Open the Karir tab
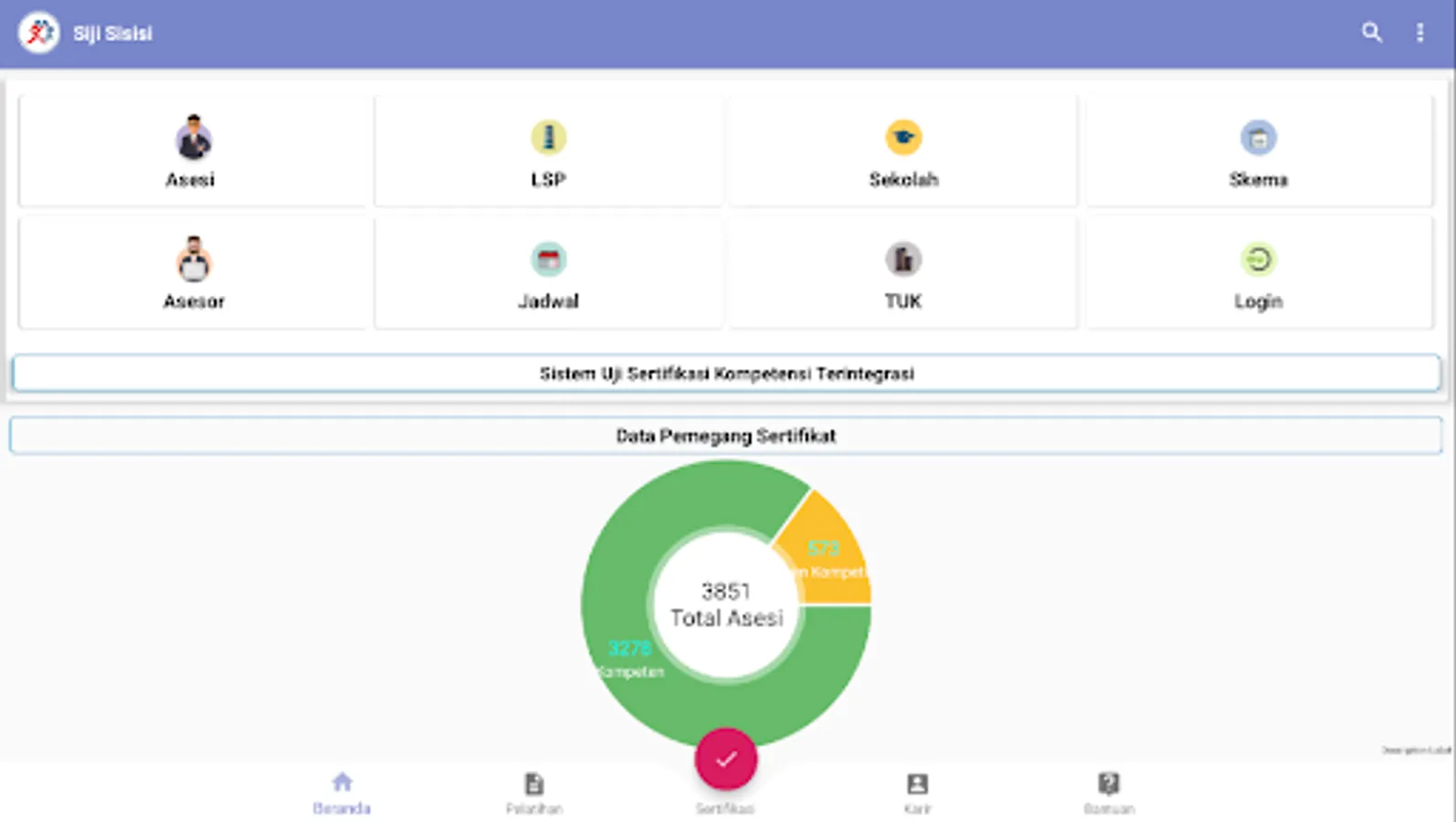This screenshot has width=1456, height=822. pyautogui.click(x=917, y=793)
